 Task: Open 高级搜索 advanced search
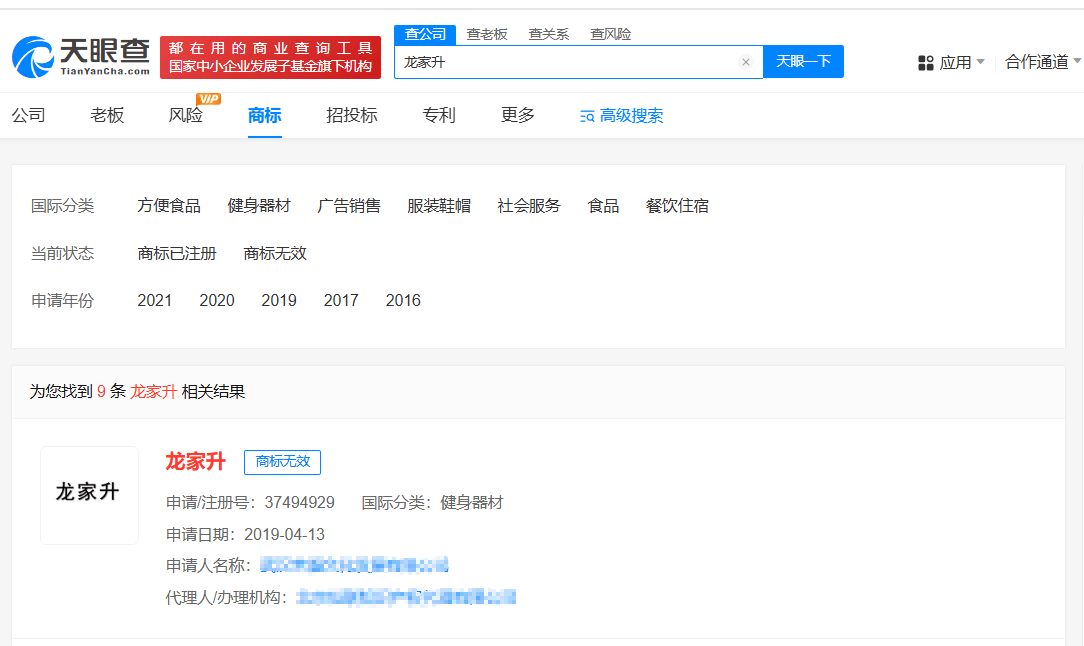point(621,116)
